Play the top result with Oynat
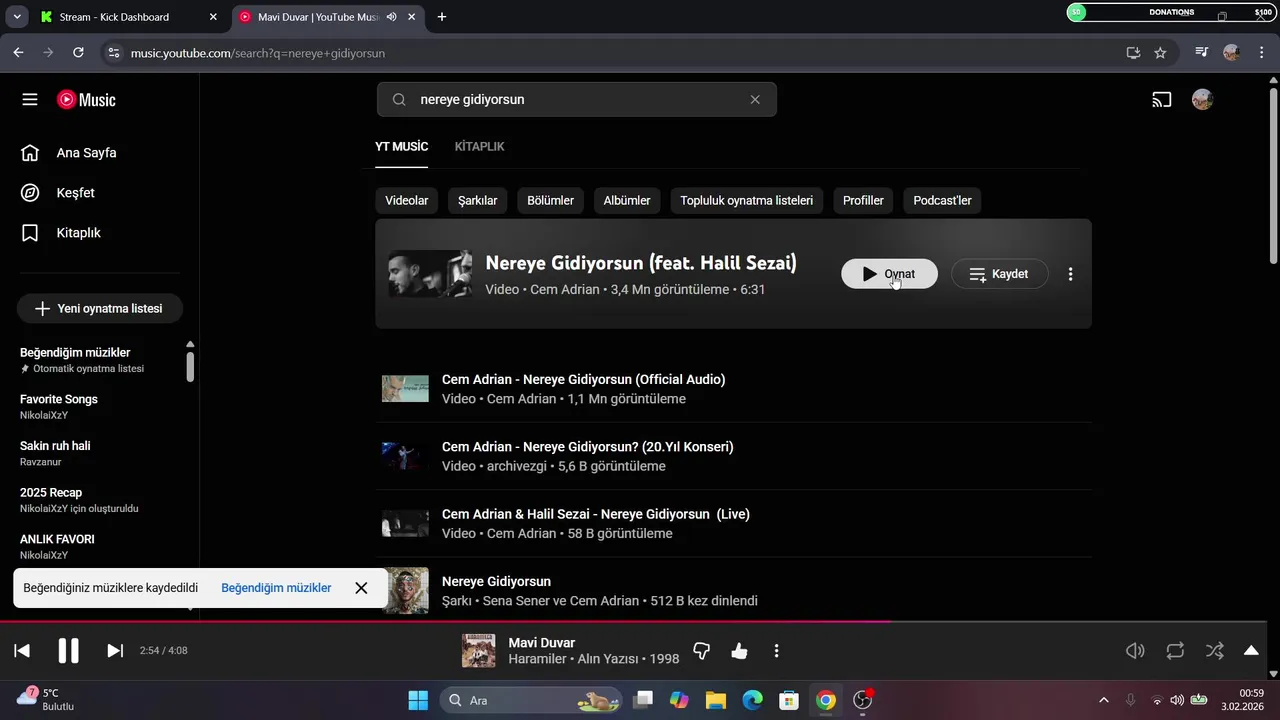The image size is (1280, 720). coord(889,274)
